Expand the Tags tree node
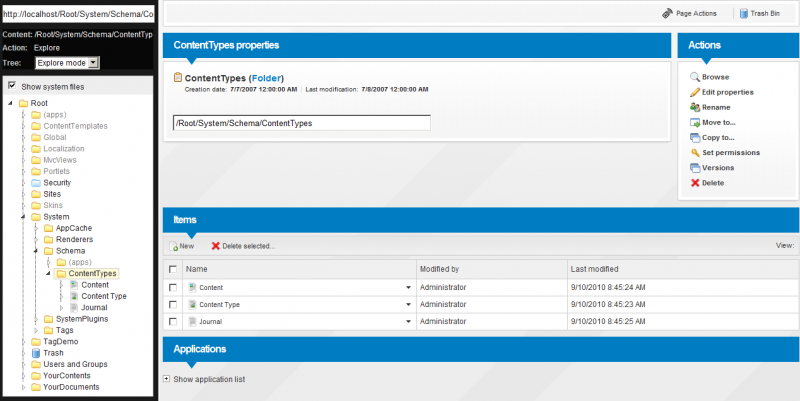The width and height of the screenshot is (800, 401). [36, 330]
